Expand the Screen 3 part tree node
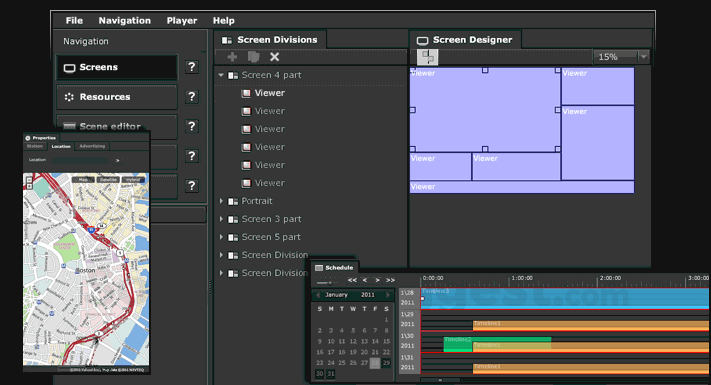Screen dimensions: 711x385 pyautogui.click(x=221, y=219)
